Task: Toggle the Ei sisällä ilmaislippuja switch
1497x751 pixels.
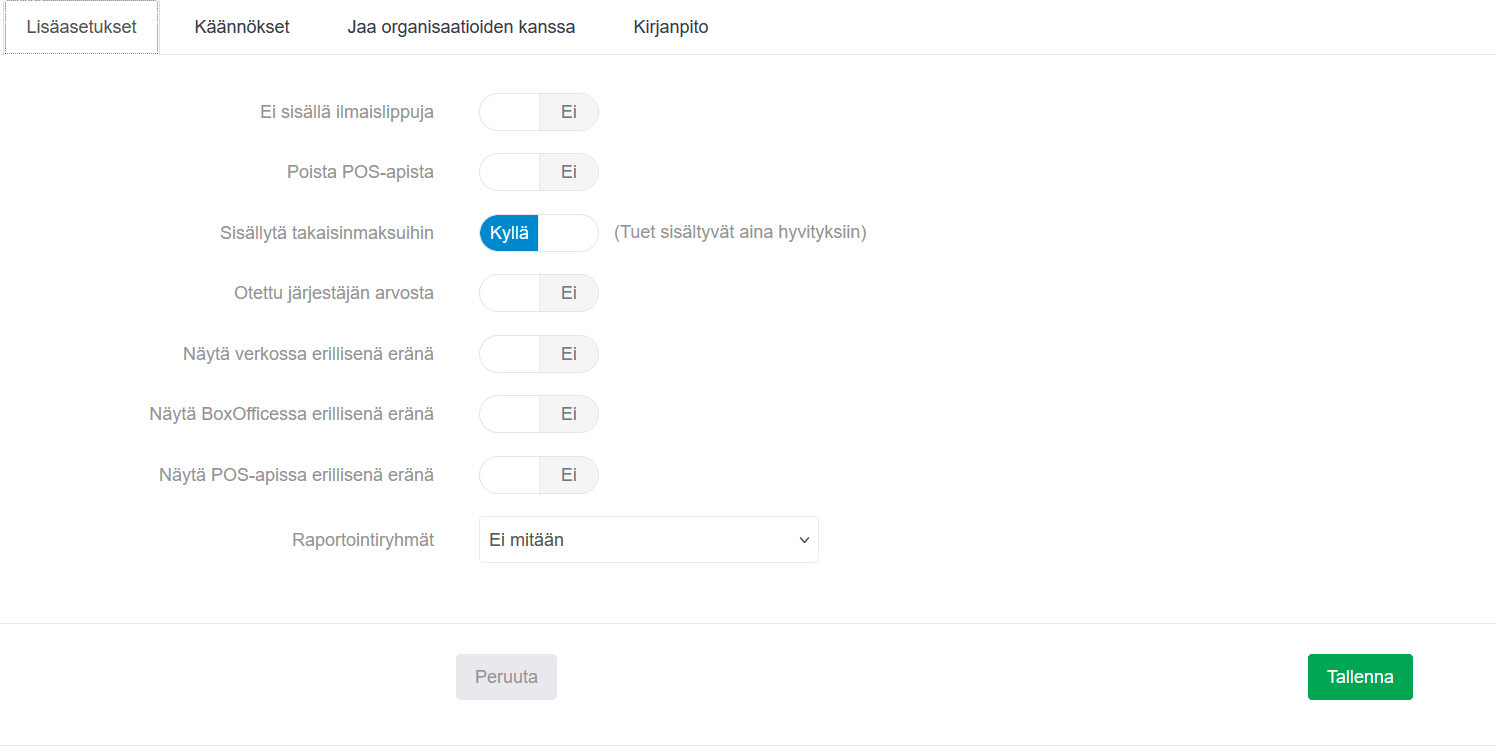Action: (539, 112)
